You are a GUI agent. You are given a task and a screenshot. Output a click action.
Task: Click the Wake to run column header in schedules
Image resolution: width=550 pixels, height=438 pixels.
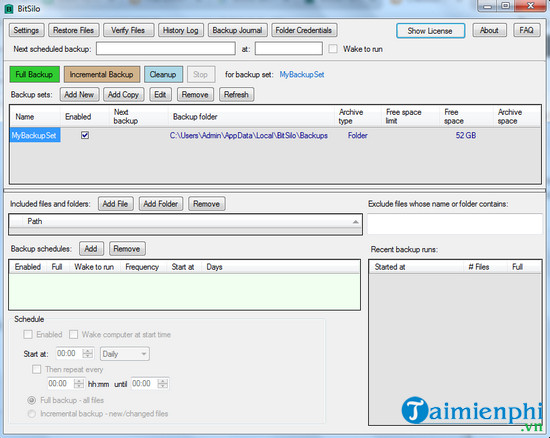[94, 267]
